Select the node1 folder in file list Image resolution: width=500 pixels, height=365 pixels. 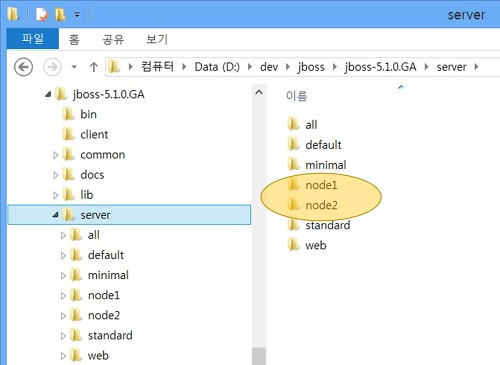pos(321,185)
